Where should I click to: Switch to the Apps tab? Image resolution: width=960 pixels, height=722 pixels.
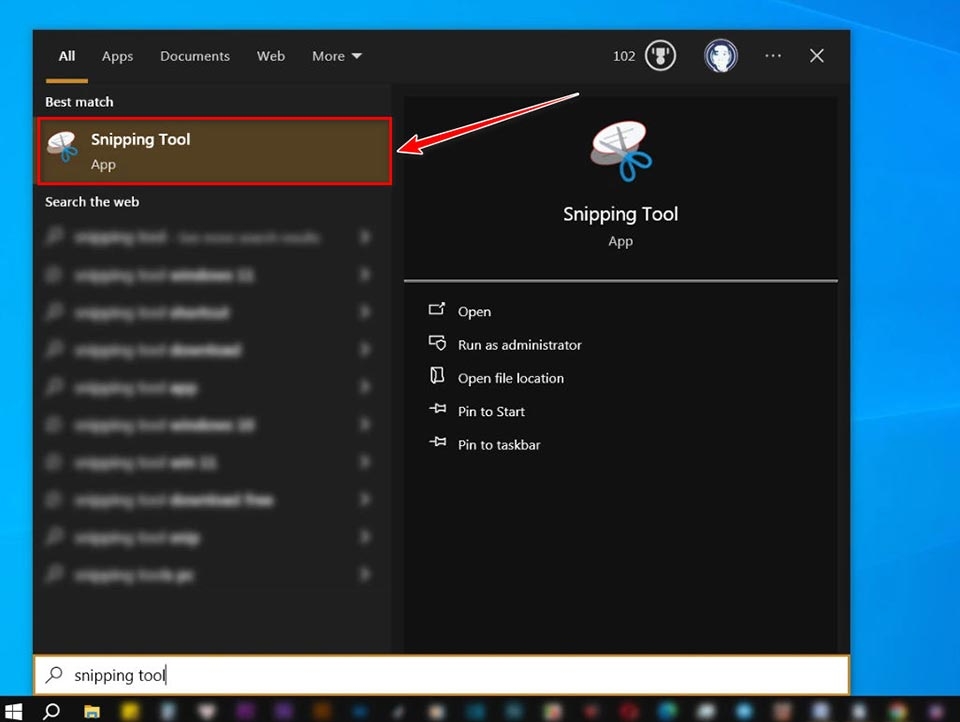[x=117, y=56]
